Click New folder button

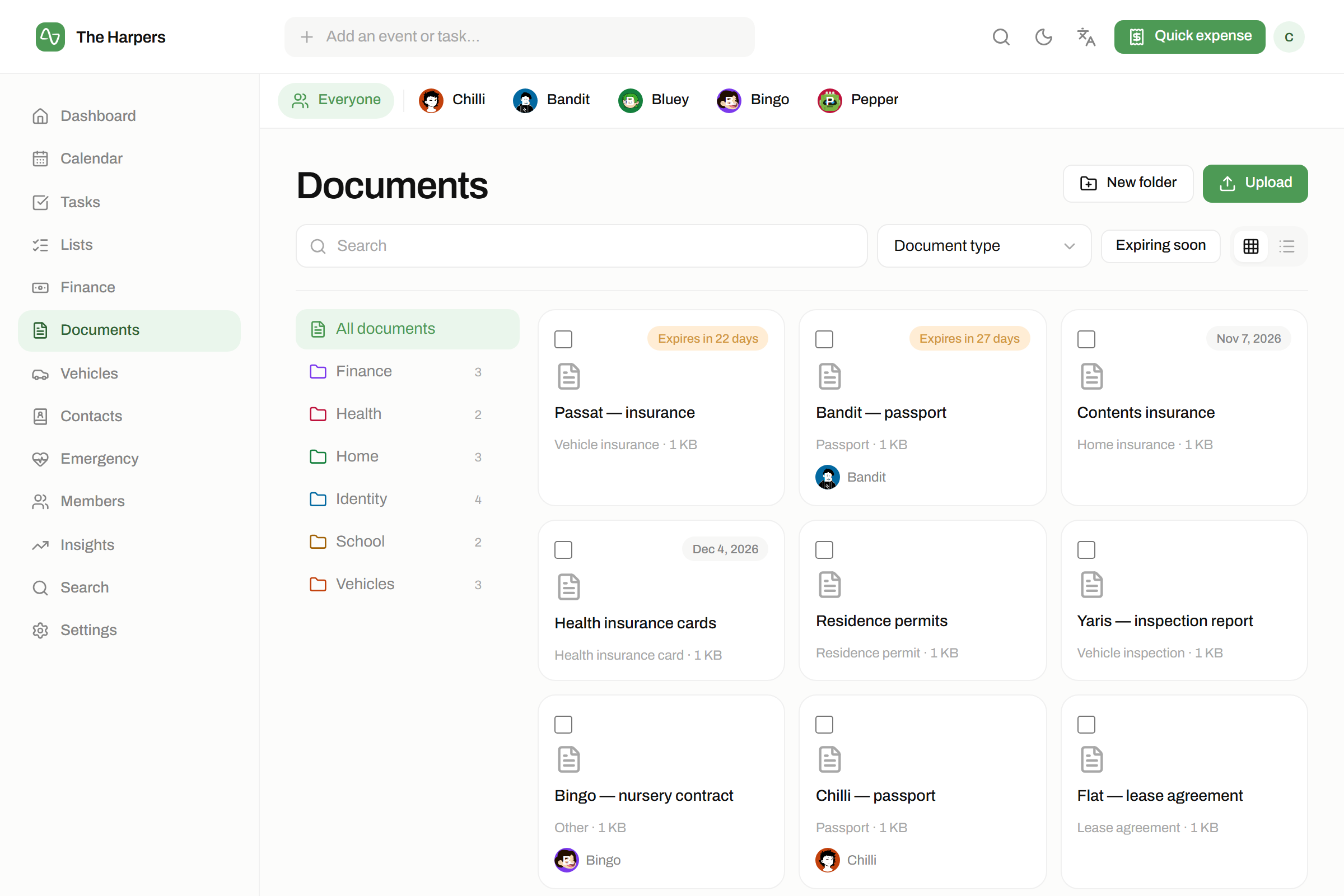[1127, 184]
